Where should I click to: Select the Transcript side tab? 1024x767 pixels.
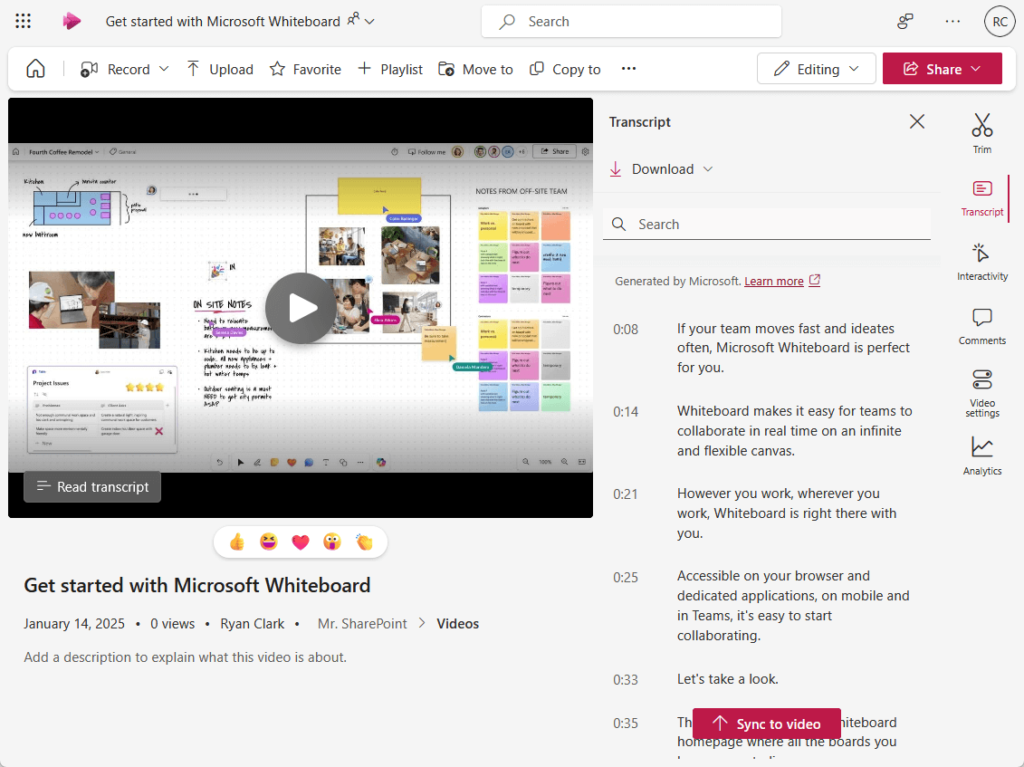(x=982, y=199)
